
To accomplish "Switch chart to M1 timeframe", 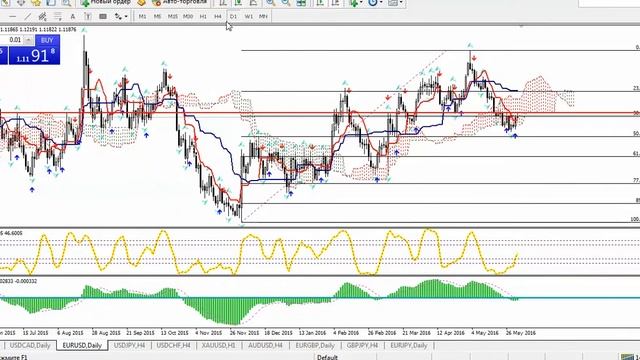I will pos(142,16).
